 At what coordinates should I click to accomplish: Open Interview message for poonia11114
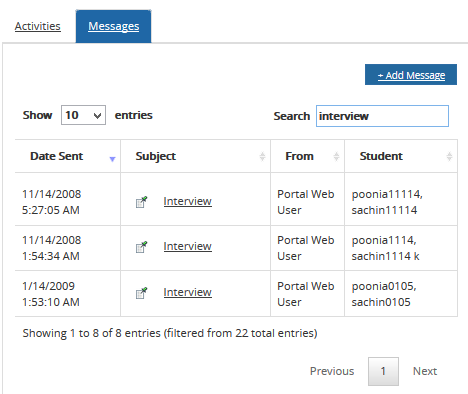point(187,201)
